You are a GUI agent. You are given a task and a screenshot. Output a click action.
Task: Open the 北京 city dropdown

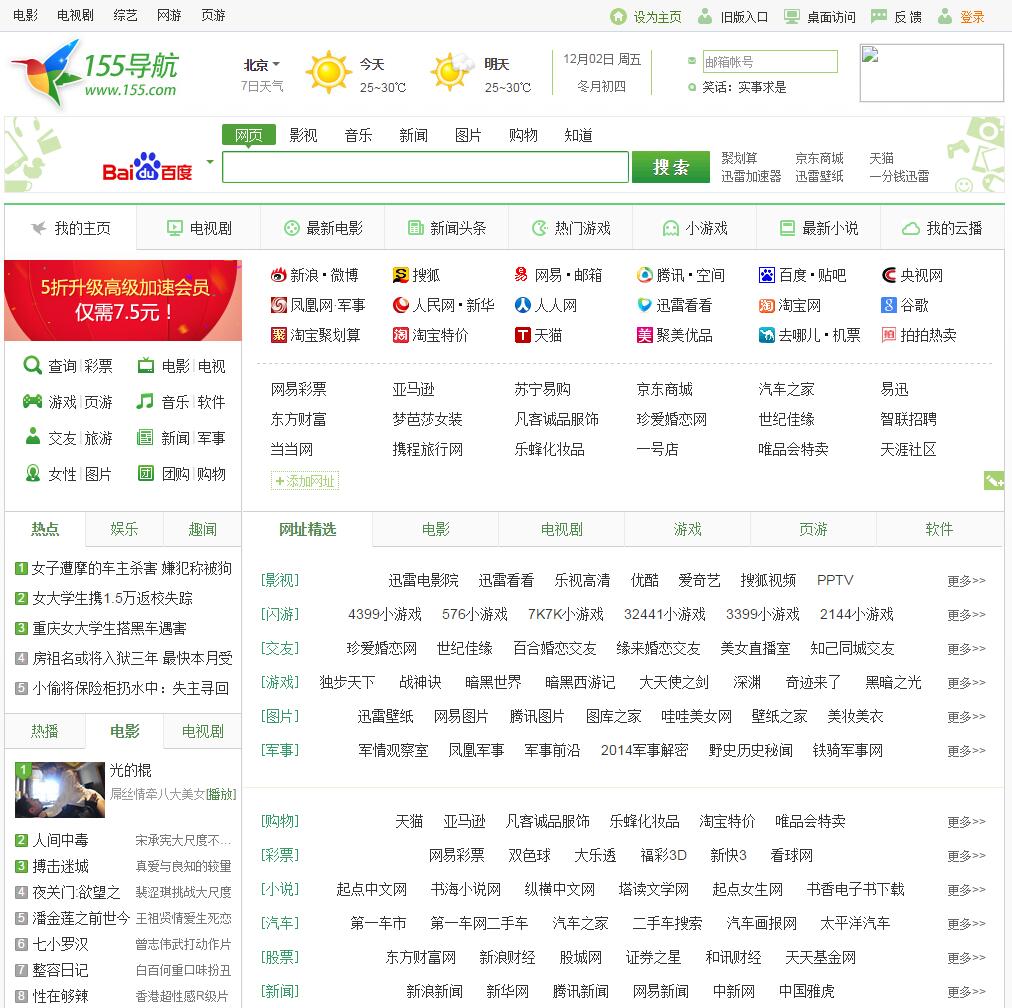click(x=261, y=65)
